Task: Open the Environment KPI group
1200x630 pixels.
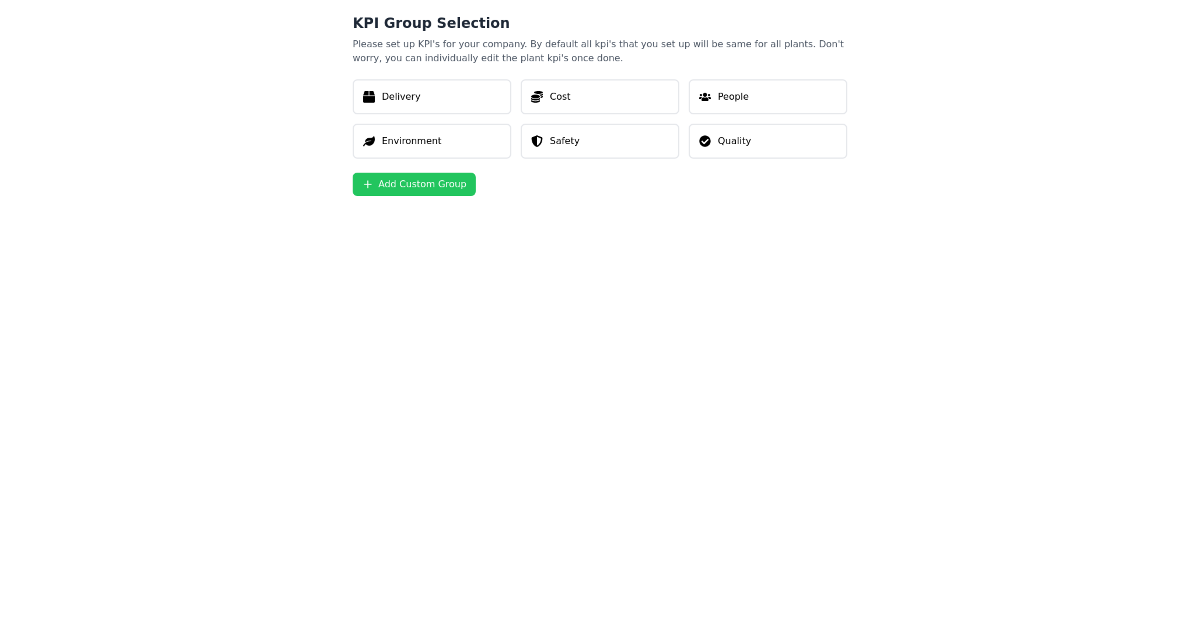Action: coord(432,141)
